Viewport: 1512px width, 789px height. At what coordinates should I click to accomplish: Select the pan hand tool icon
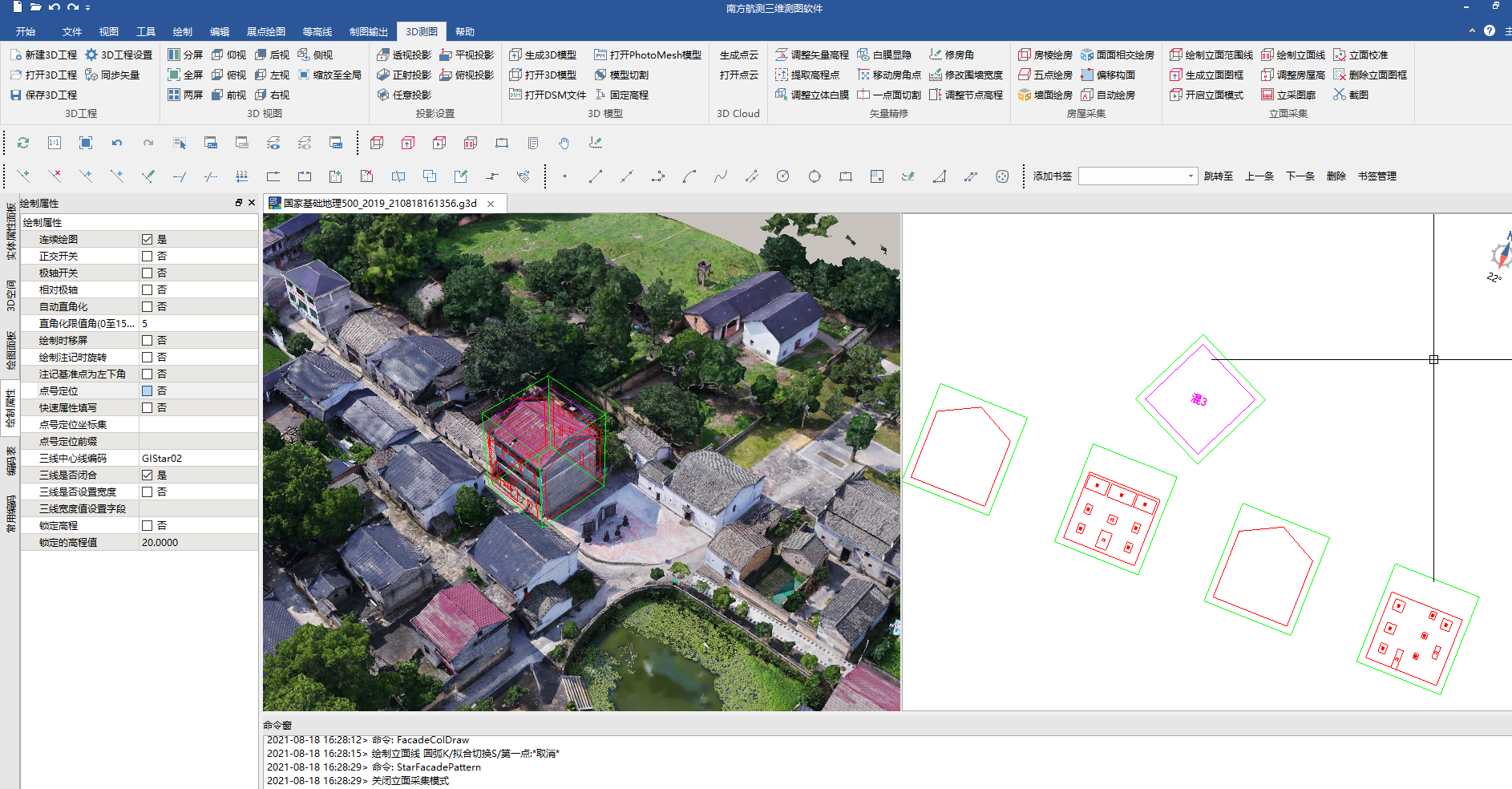(x=564, y=143)
